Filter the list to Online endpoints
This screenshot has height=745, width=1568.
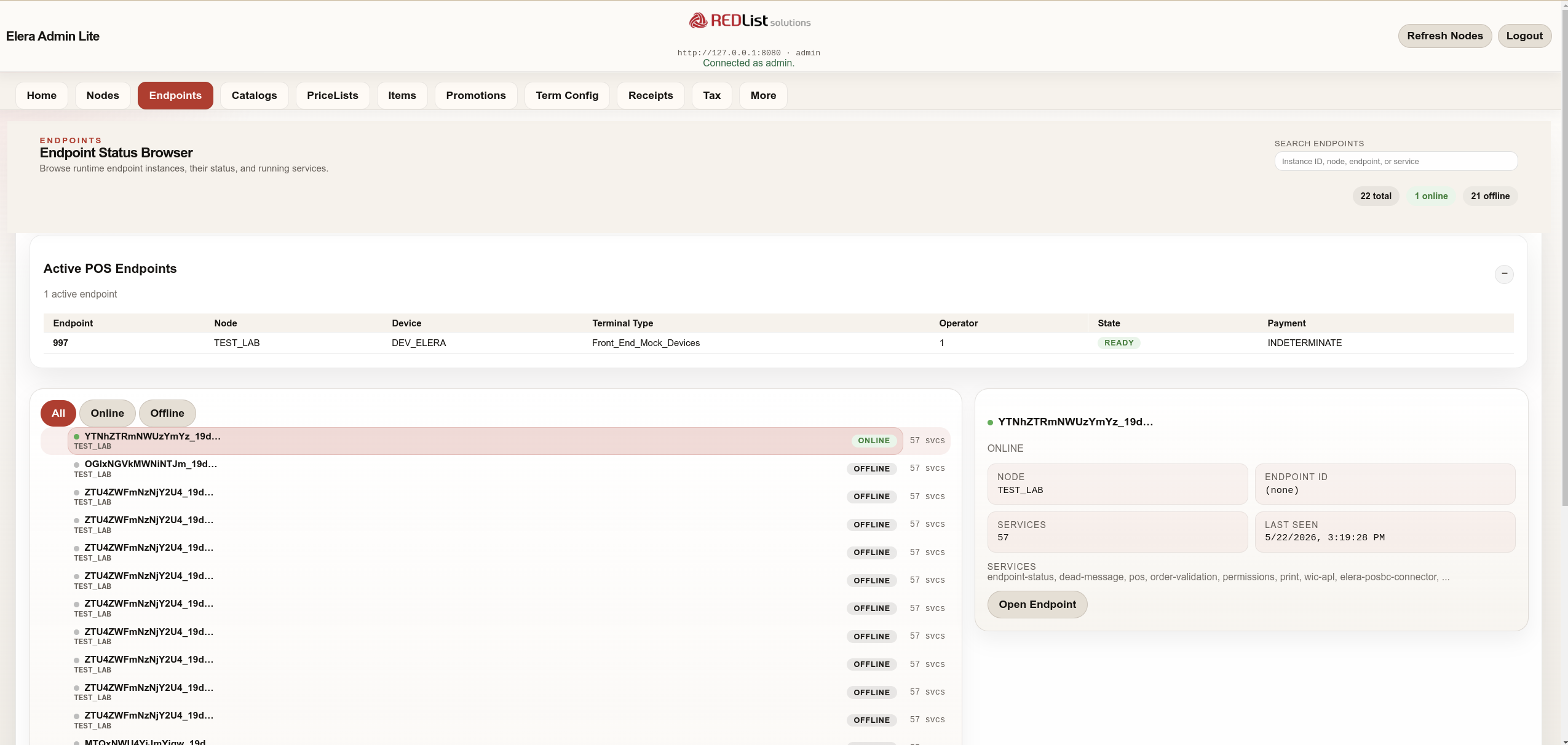pyautogui.click(x=108, y=413)
